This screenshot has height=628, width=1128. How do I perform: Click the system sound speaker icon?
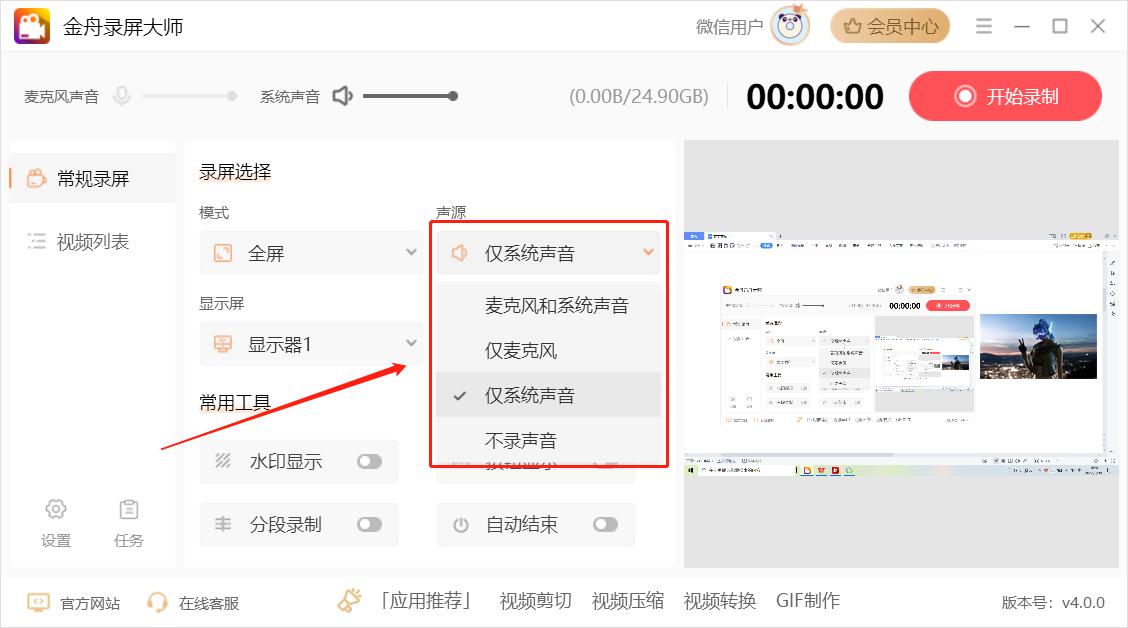(x=340, y=95)
